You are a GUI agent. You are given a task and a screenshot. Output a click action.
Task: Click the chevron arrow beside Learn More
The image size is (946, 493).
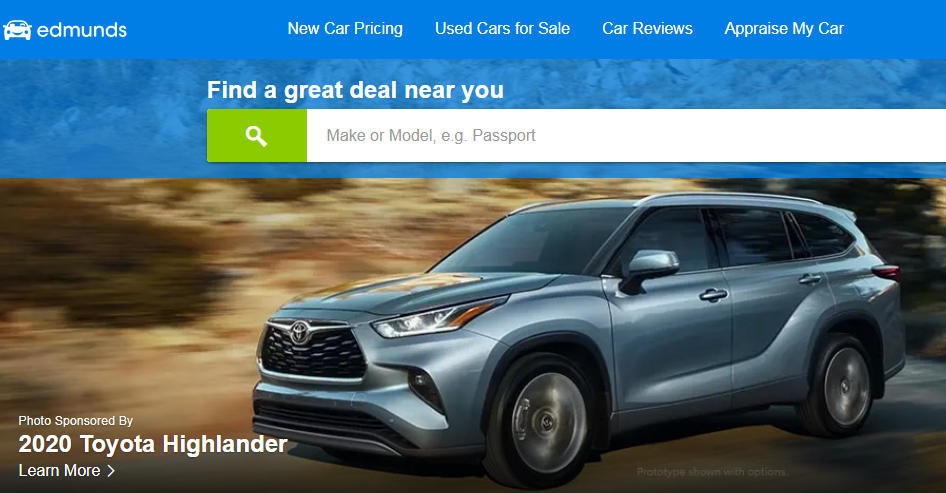(x=111, y=471)
